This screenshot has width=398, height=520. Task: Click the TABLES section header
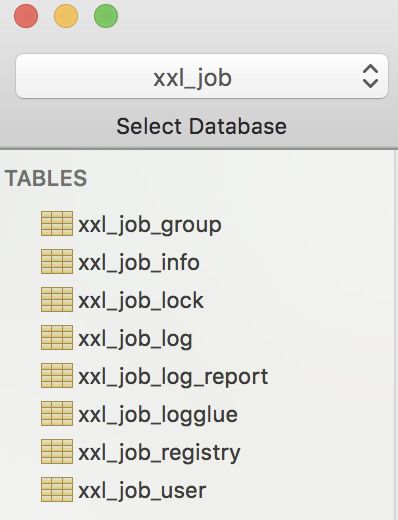[x=46, y=178]
